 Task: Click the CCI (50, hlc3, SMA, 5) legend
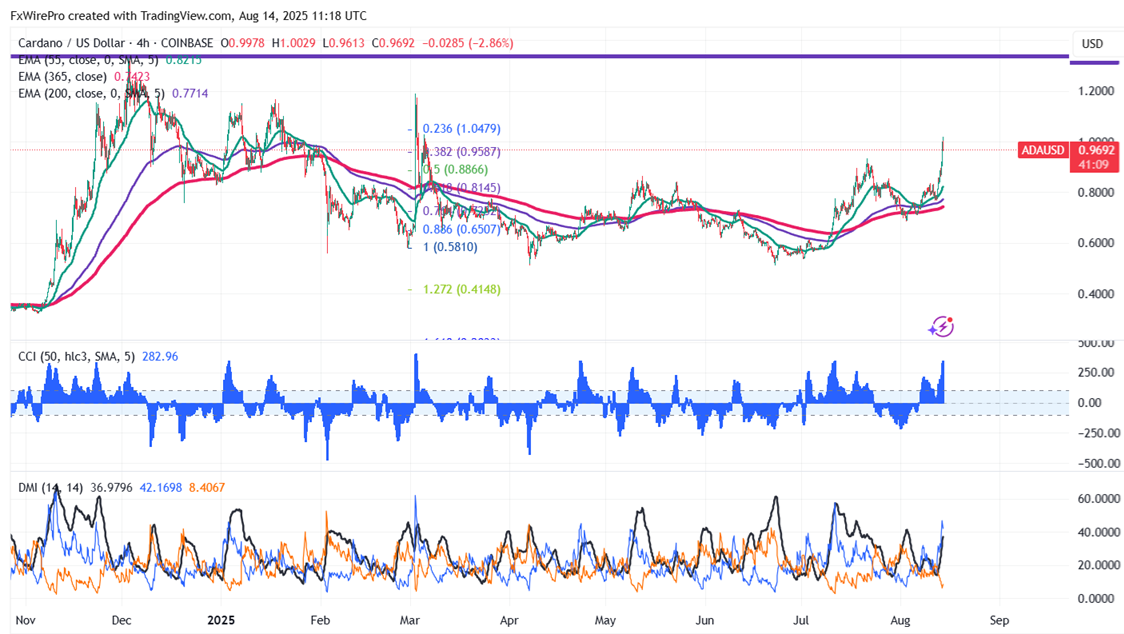coord(76,356)
